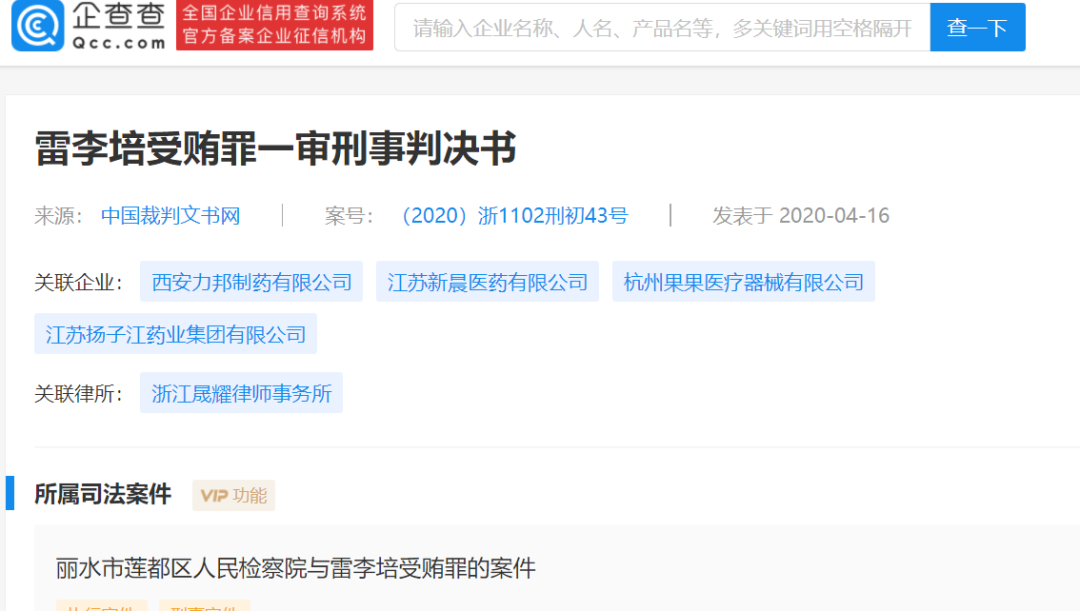Focus the company name search field
Screen dimensions: 1080x611
(662, 28)
